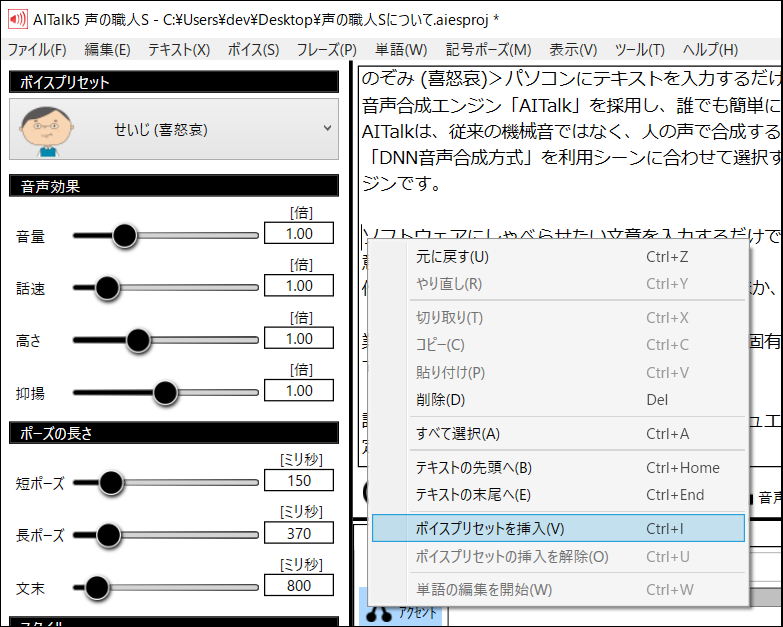Open the ボイスプリセット dropdown showing せいじ (喜怒哀)
The width and height of the screenshot is (783, 627).
[x=174, y=129]
